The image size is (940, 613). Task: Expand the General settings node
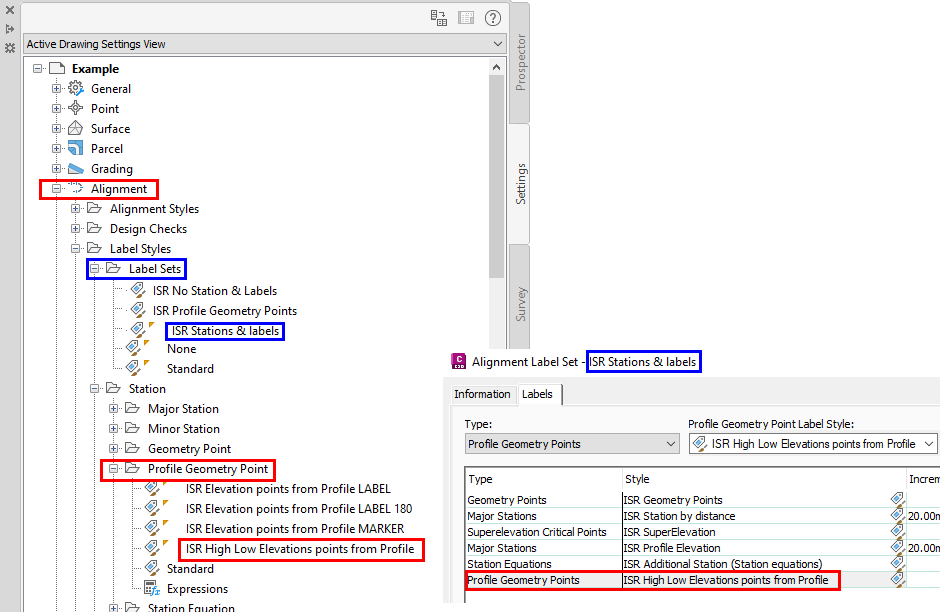point(56,89)
